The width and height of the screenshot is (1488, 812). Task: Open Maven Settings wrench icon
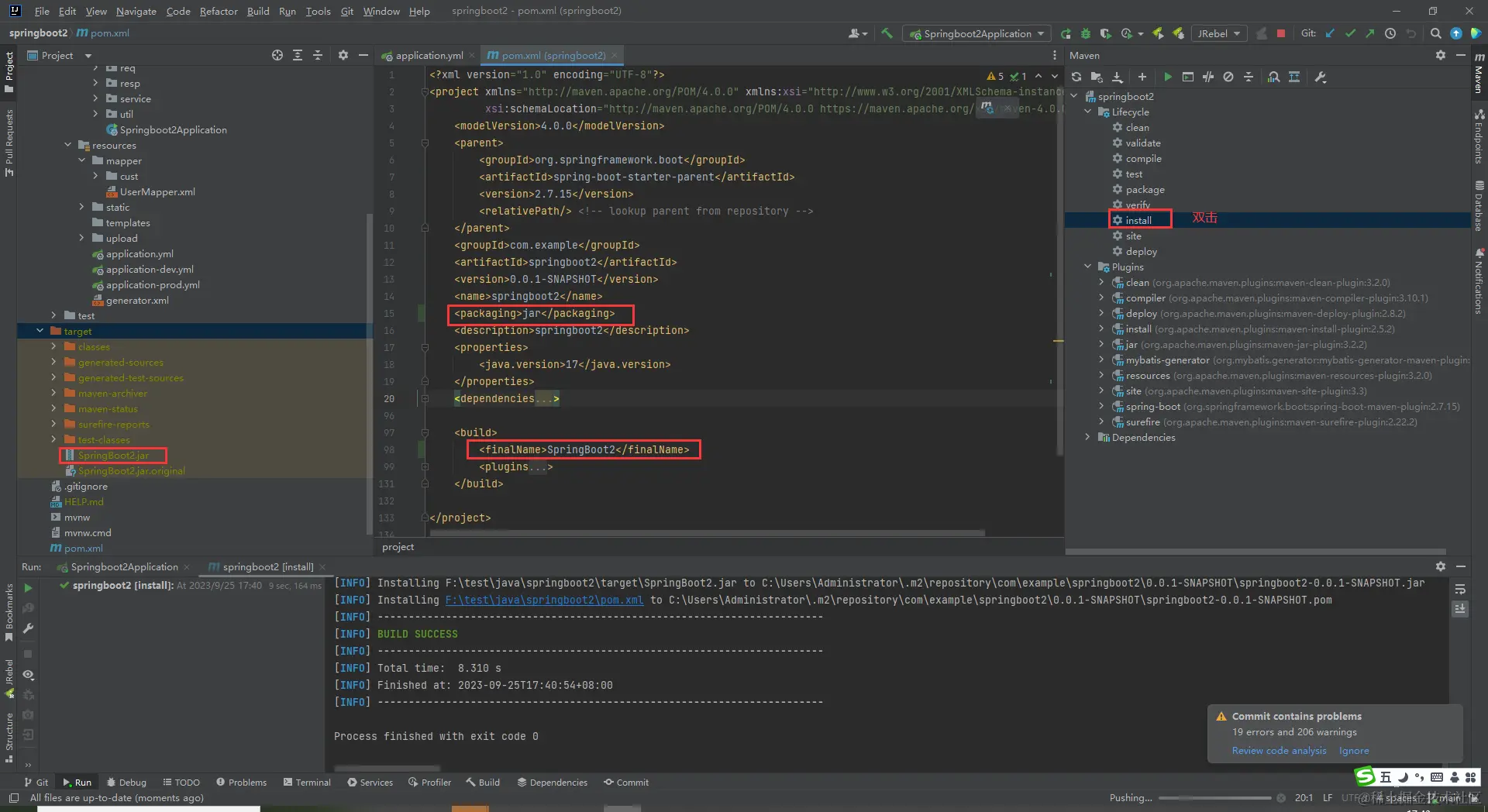tap(1321, 77)
